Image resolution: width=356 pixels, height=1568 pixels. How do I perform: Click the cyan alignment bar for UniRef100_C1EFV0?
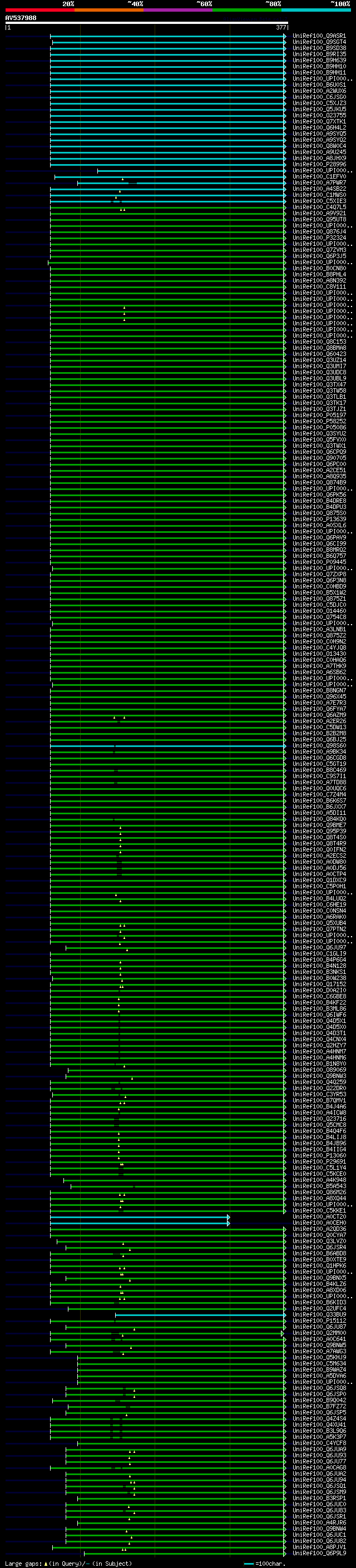pos(170,176)
